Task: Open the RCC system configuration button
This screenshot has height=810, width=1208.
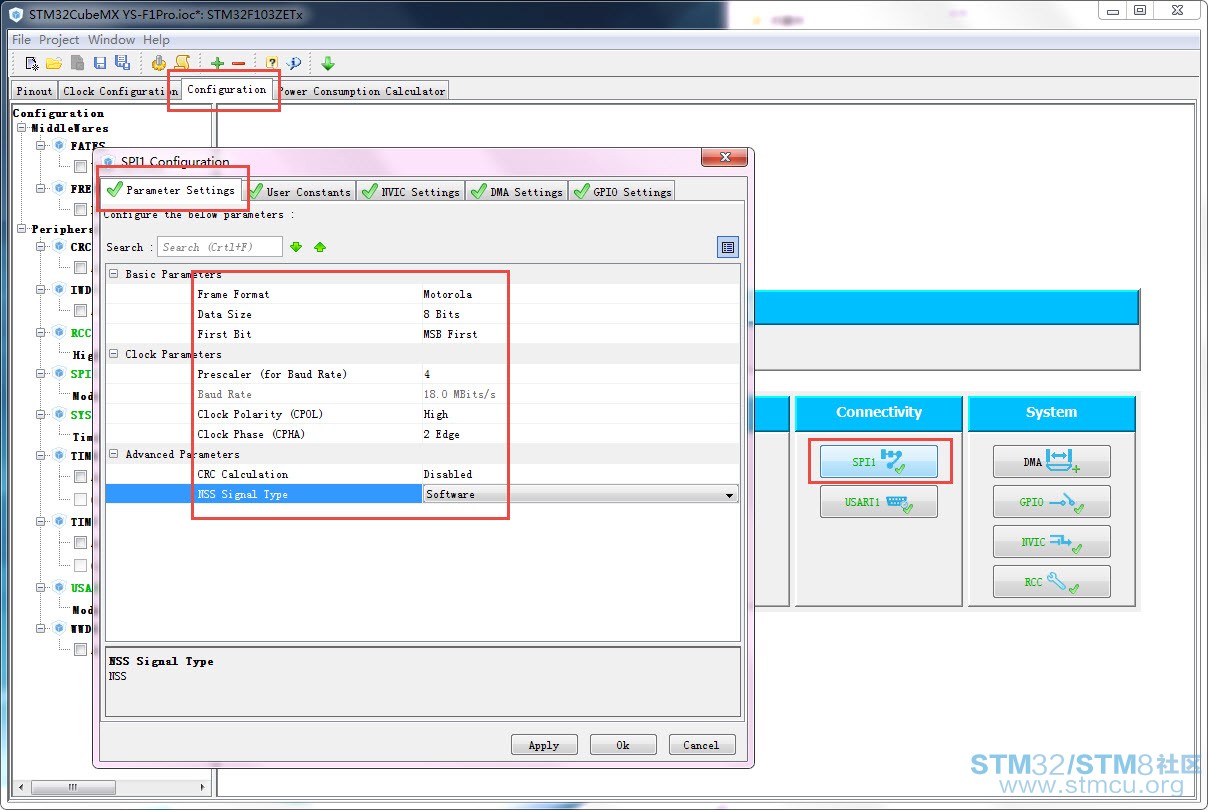Action: pos(1052,582)
